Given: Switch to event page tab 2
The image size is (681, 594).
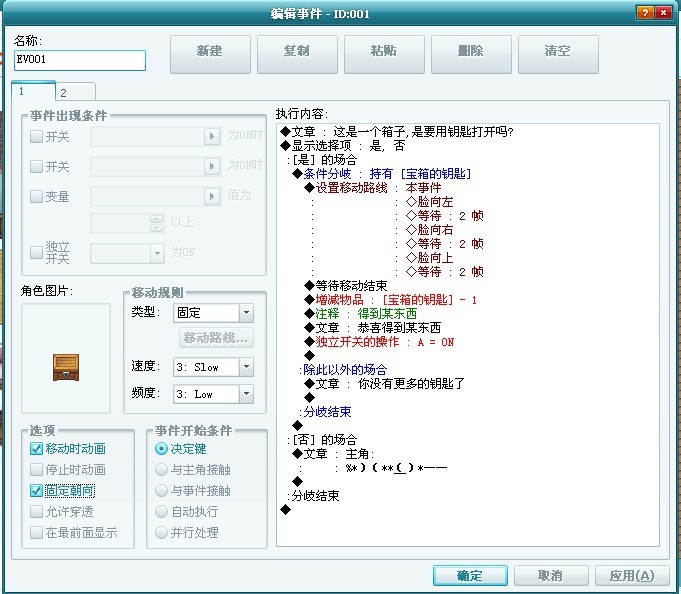Looking at the screenshot, I should click(x=76, y=92).
